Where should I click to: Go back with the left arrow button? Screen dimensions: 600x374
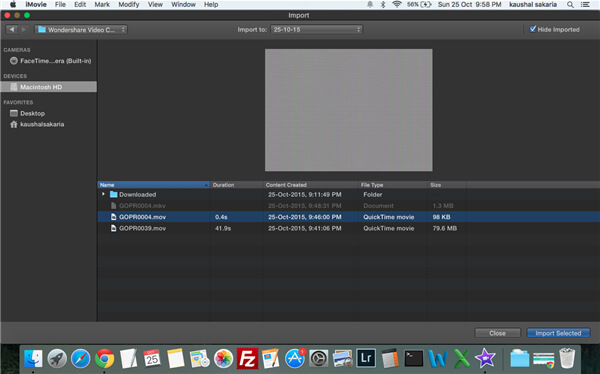point(12,29)
